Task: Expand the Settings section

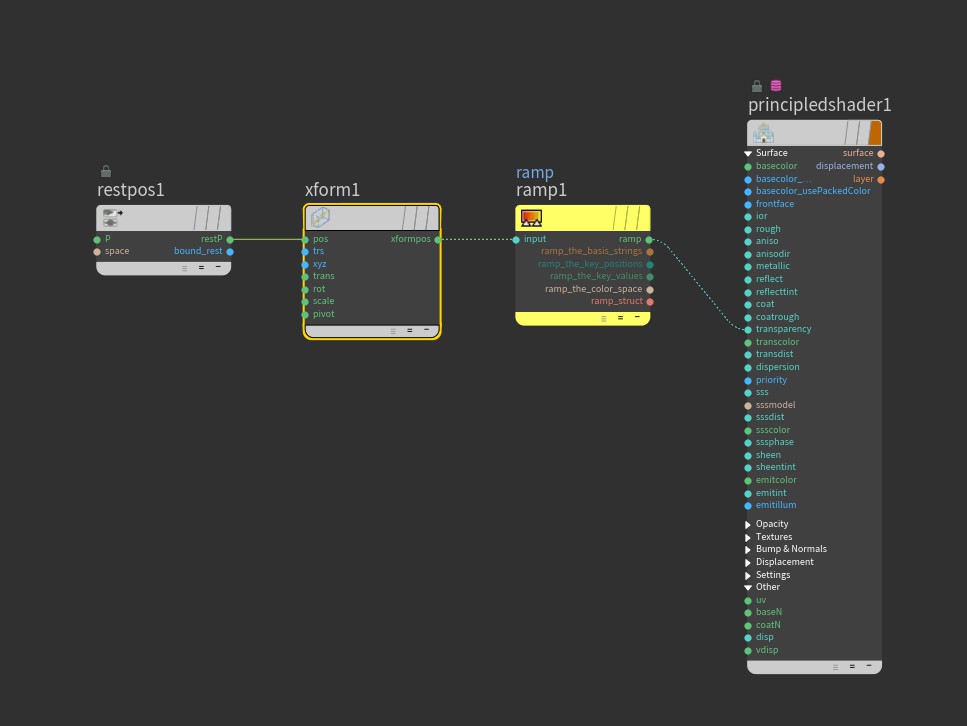Action: 748,575
